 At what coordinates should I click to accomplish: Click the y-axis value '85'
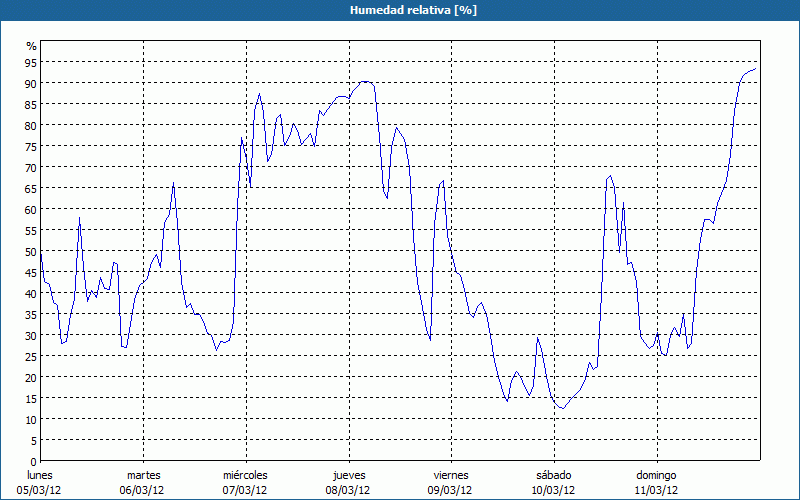[x=31, y=104]
